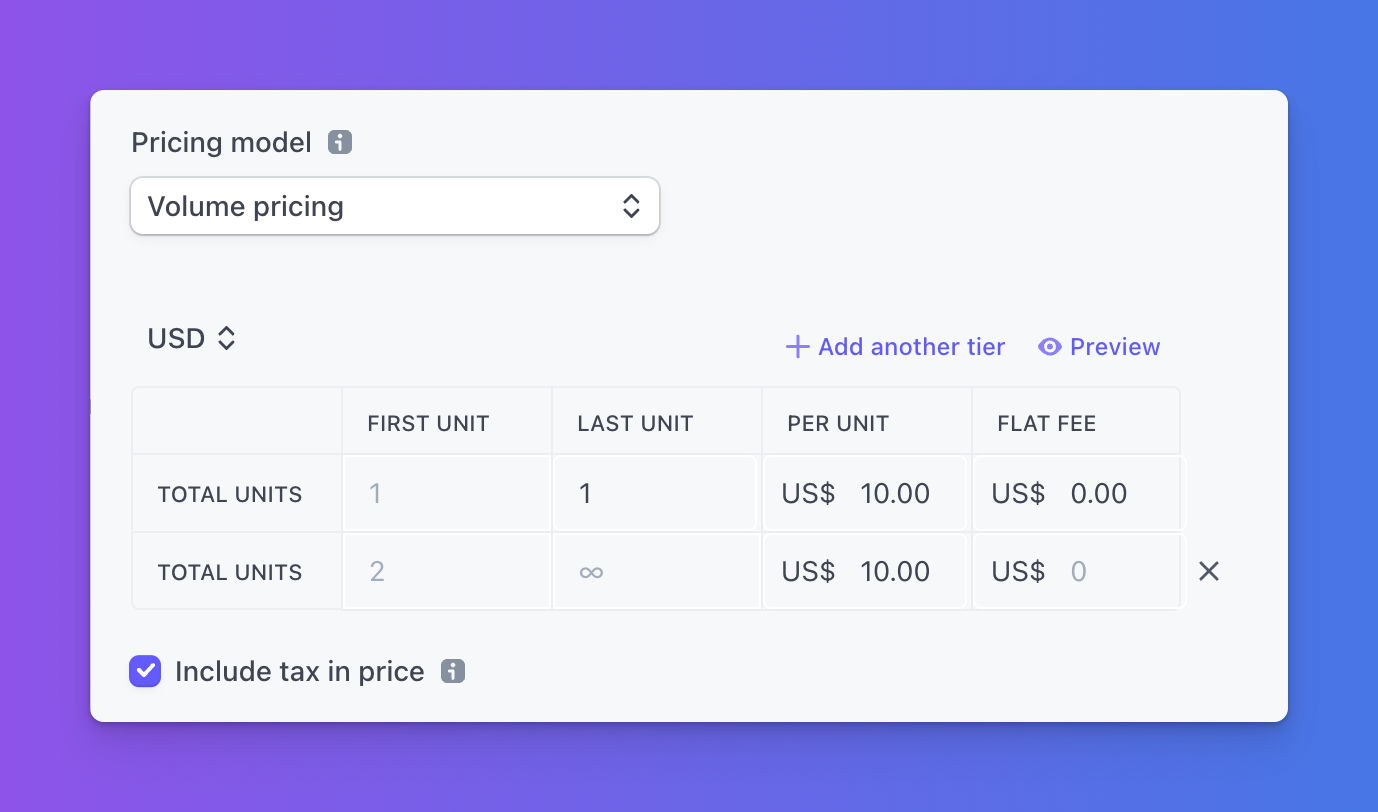Viewport: 1378px width, 812px height.
Task: Click the plus icon for adding a tier
Action: pyautogui.click(x=797, y=347)
